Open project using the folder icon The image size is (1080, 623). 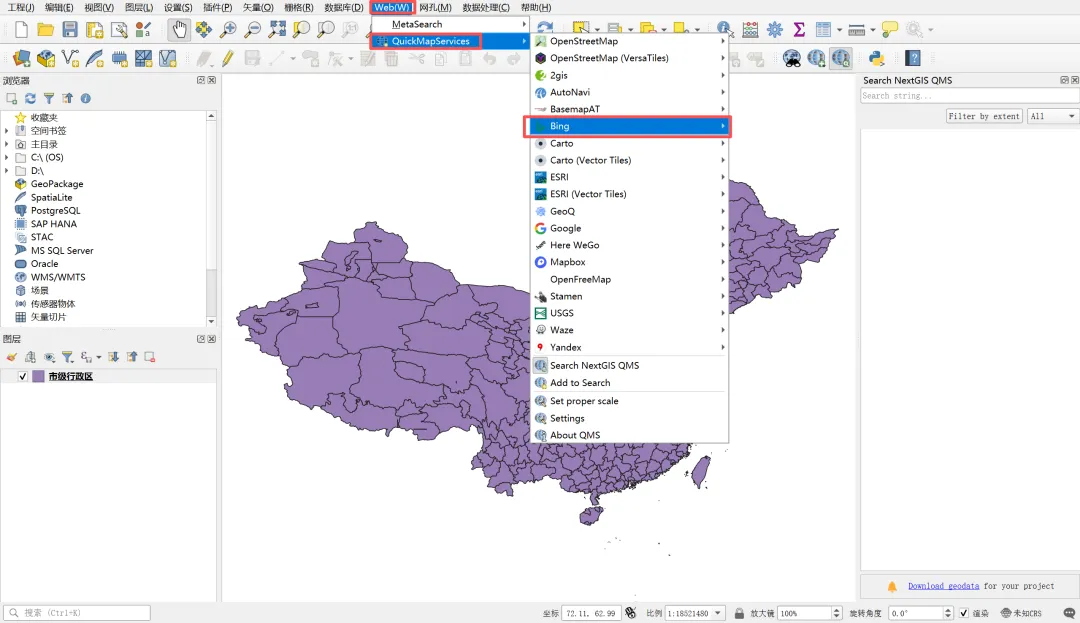45,30
